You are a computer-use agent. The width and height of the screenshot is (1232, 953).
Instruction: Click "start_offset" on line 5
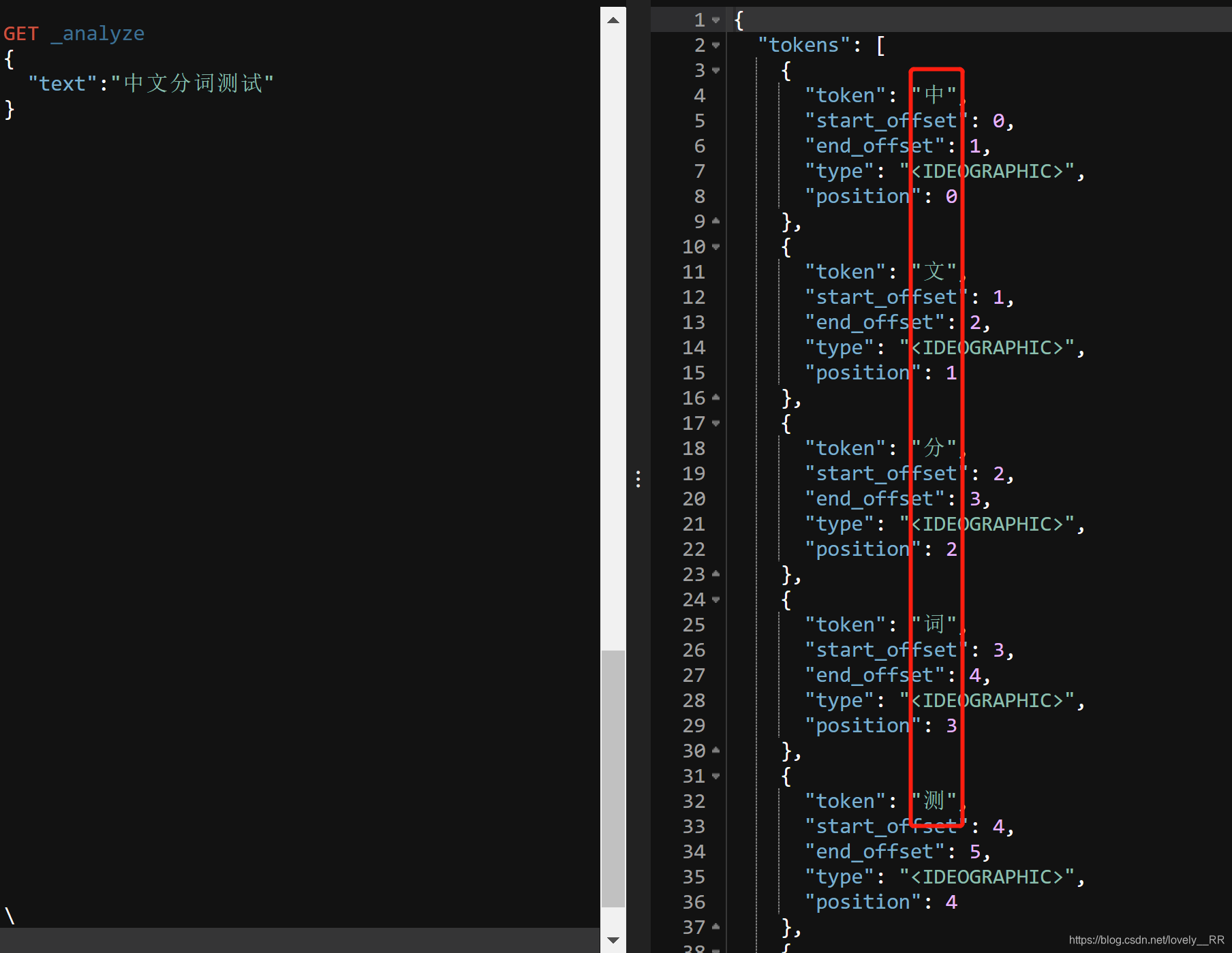(887, 121)
